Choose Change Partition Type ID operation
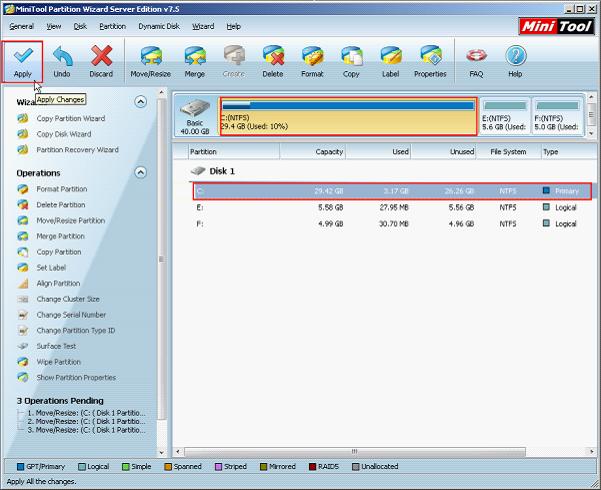 pyautogui.click(x=76, y=331)
